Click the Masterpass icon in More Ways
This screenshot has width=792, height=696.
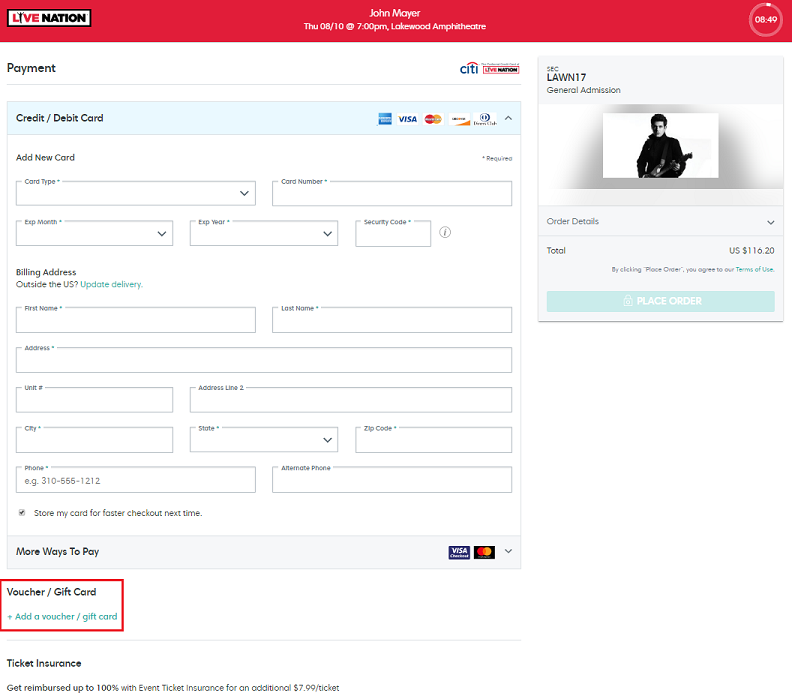point(484,552)
